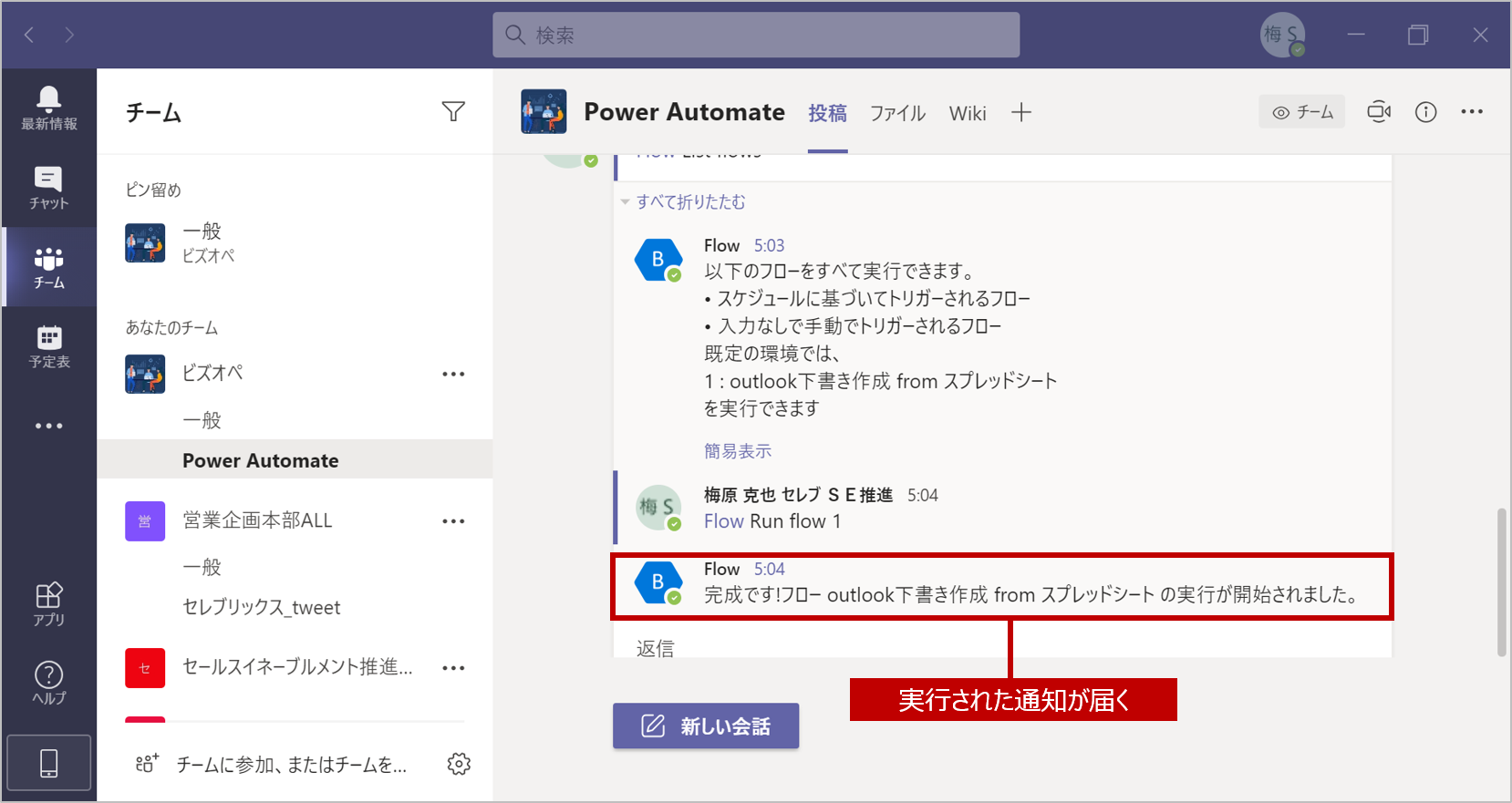Click the mobile app download icon

coord(49,763)
